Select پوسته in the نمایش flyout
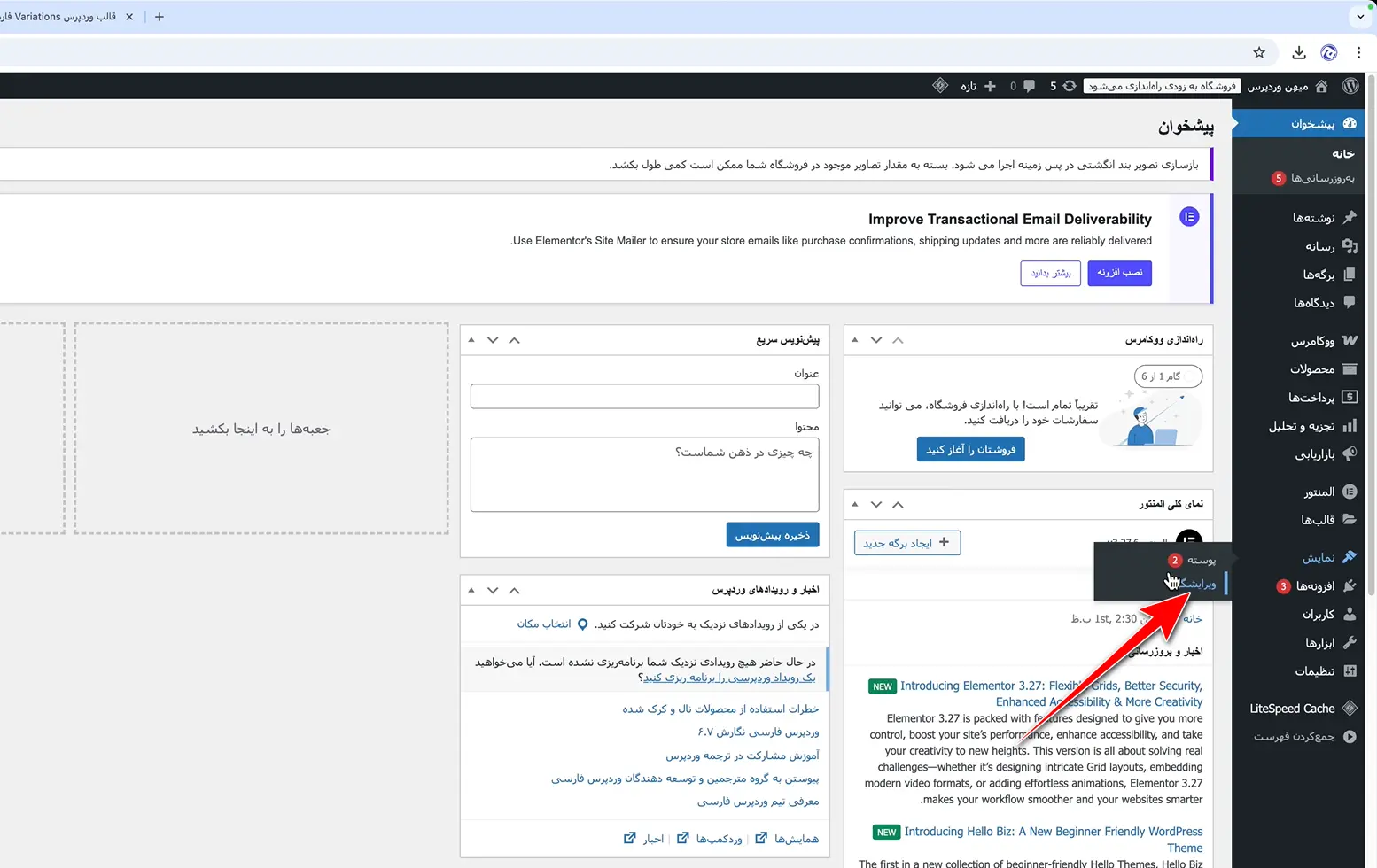Viewport: 1377px width, 868px height. point(1202,560)
